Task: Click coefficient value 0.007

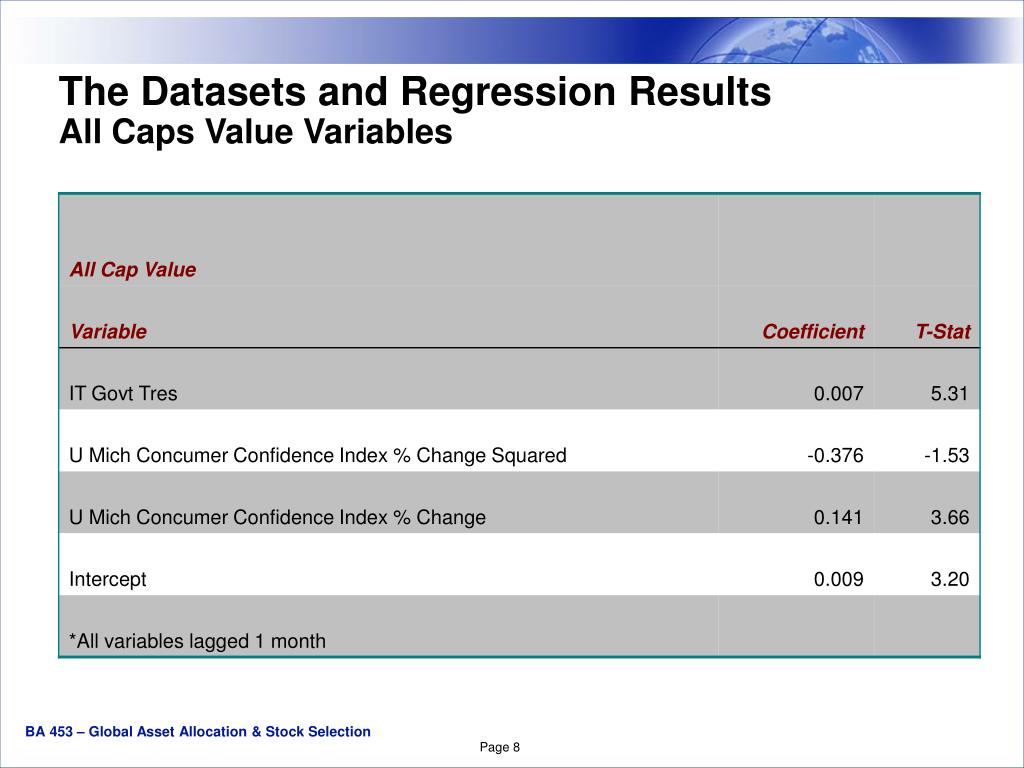Action: pos(839,393)
